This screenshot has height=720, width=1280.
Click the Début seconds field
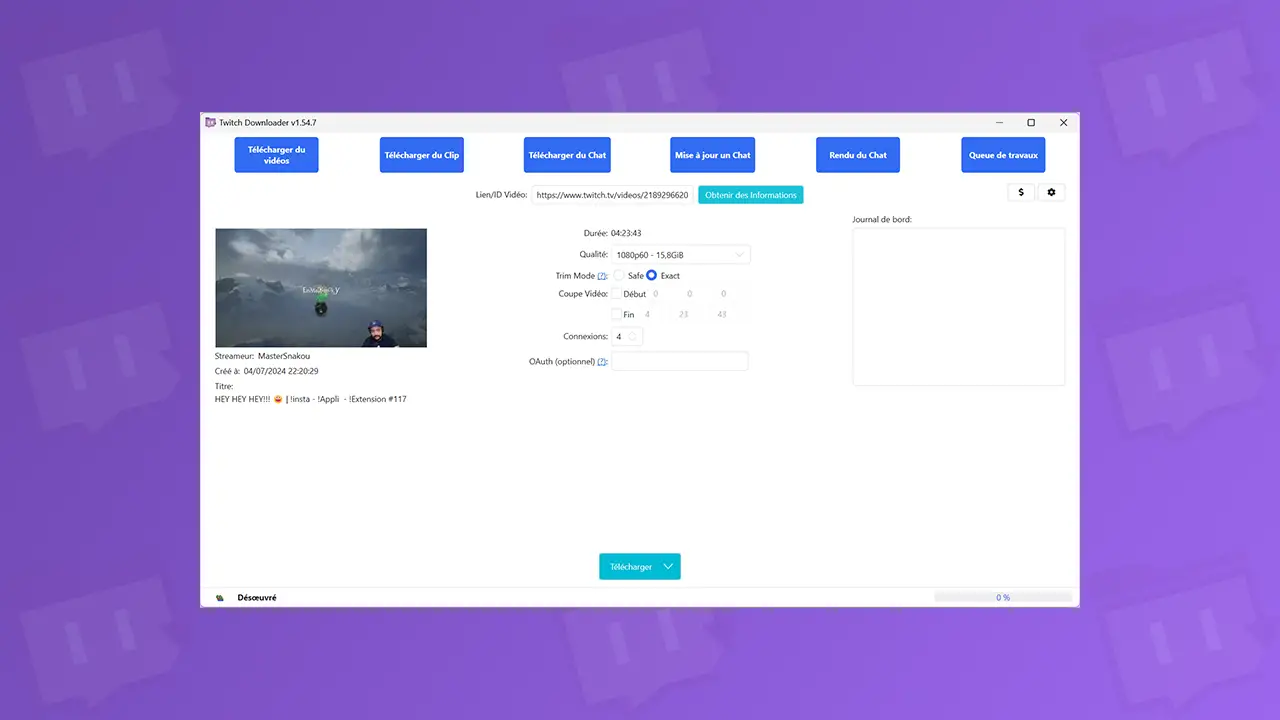[723, 294]
